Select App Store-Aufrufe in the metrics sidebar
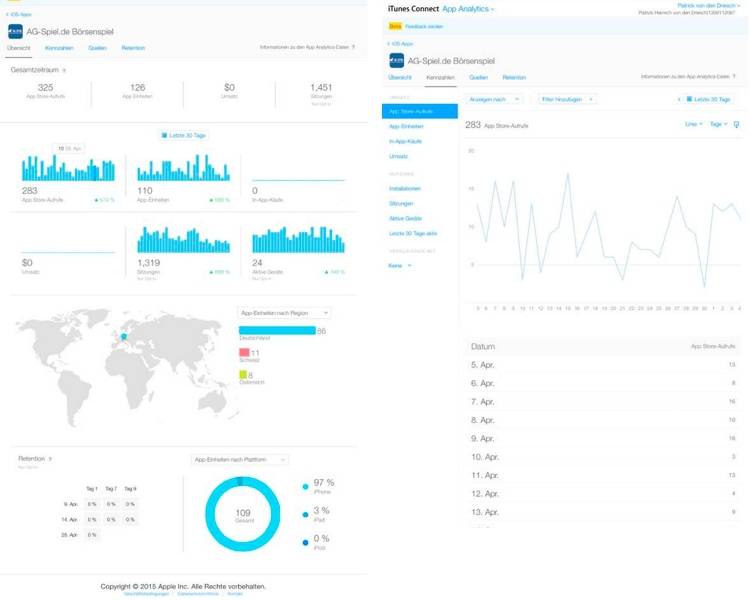 pyautogui.click(x=419, y=111)
